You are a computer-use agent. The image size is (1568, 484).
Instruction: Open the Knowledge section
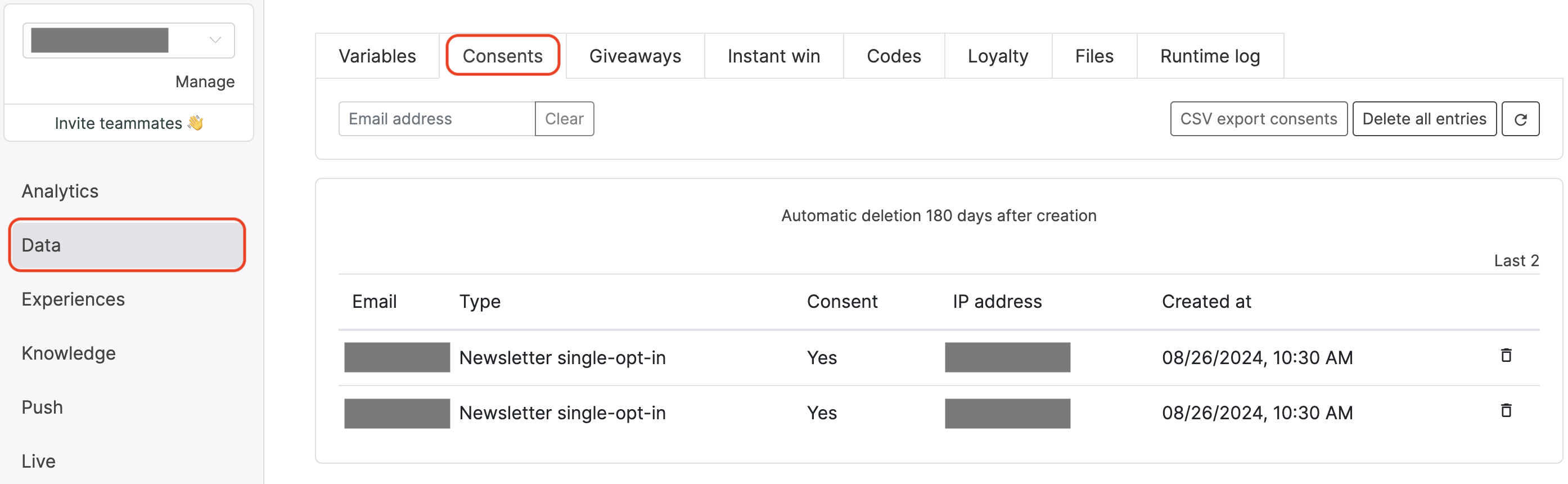pyautogui.click(x=68, y=353)
